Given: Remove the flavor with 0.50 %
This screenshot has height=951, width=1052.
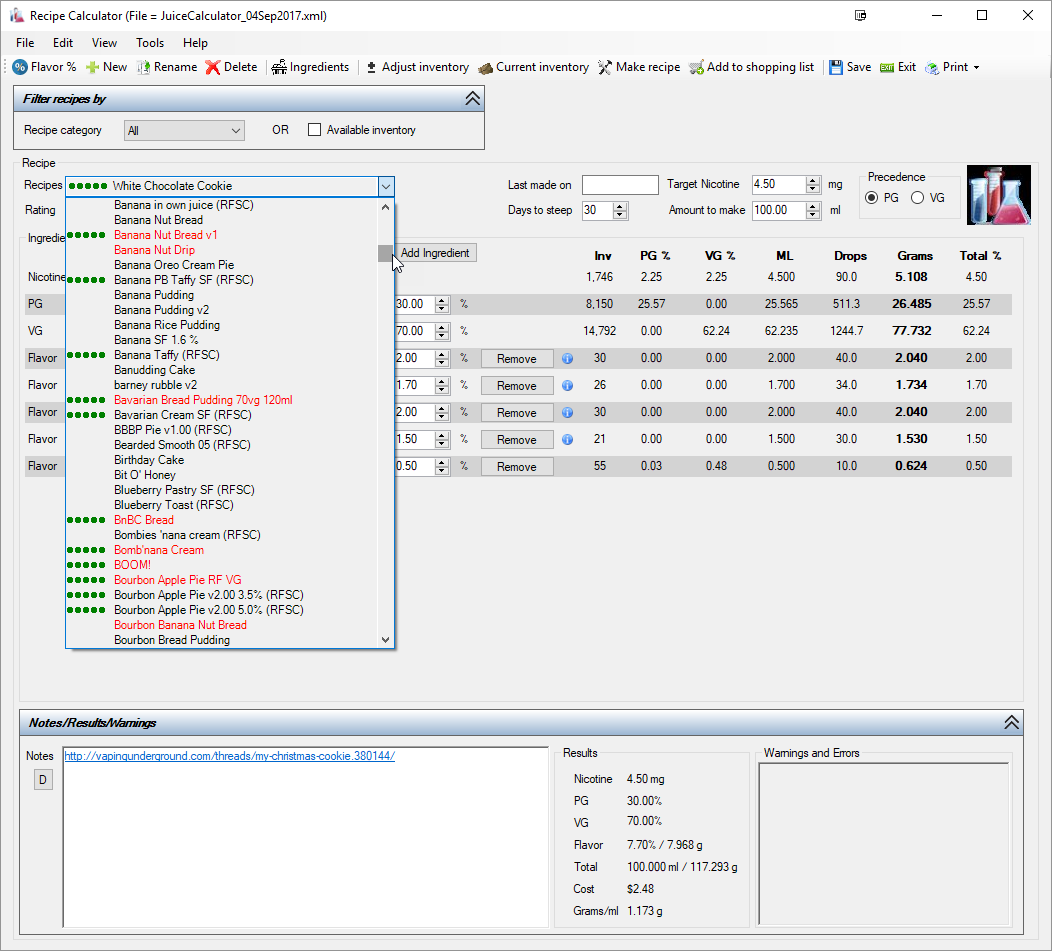Looking at the screenshot, I should 517,466.
